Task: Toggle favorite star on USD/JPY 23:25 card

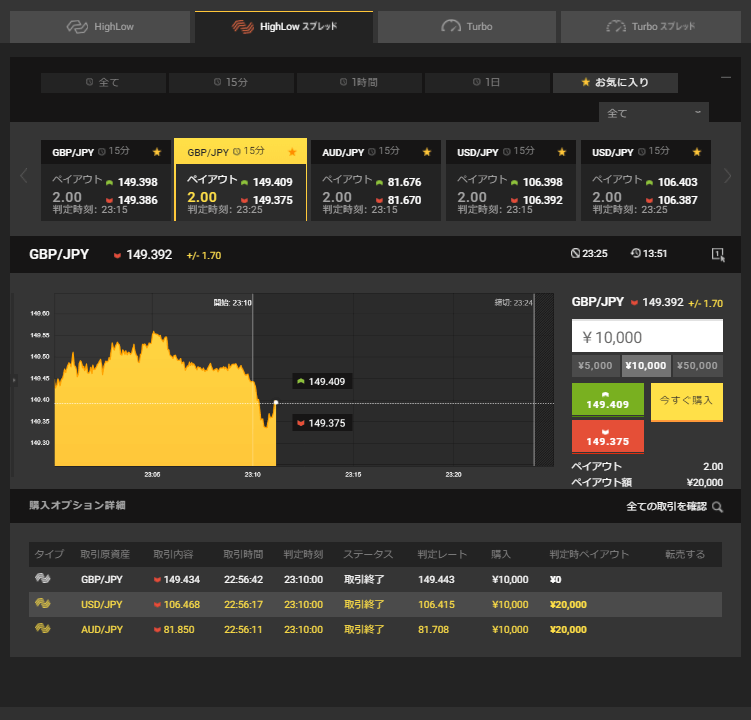Action: coord(697,152)
